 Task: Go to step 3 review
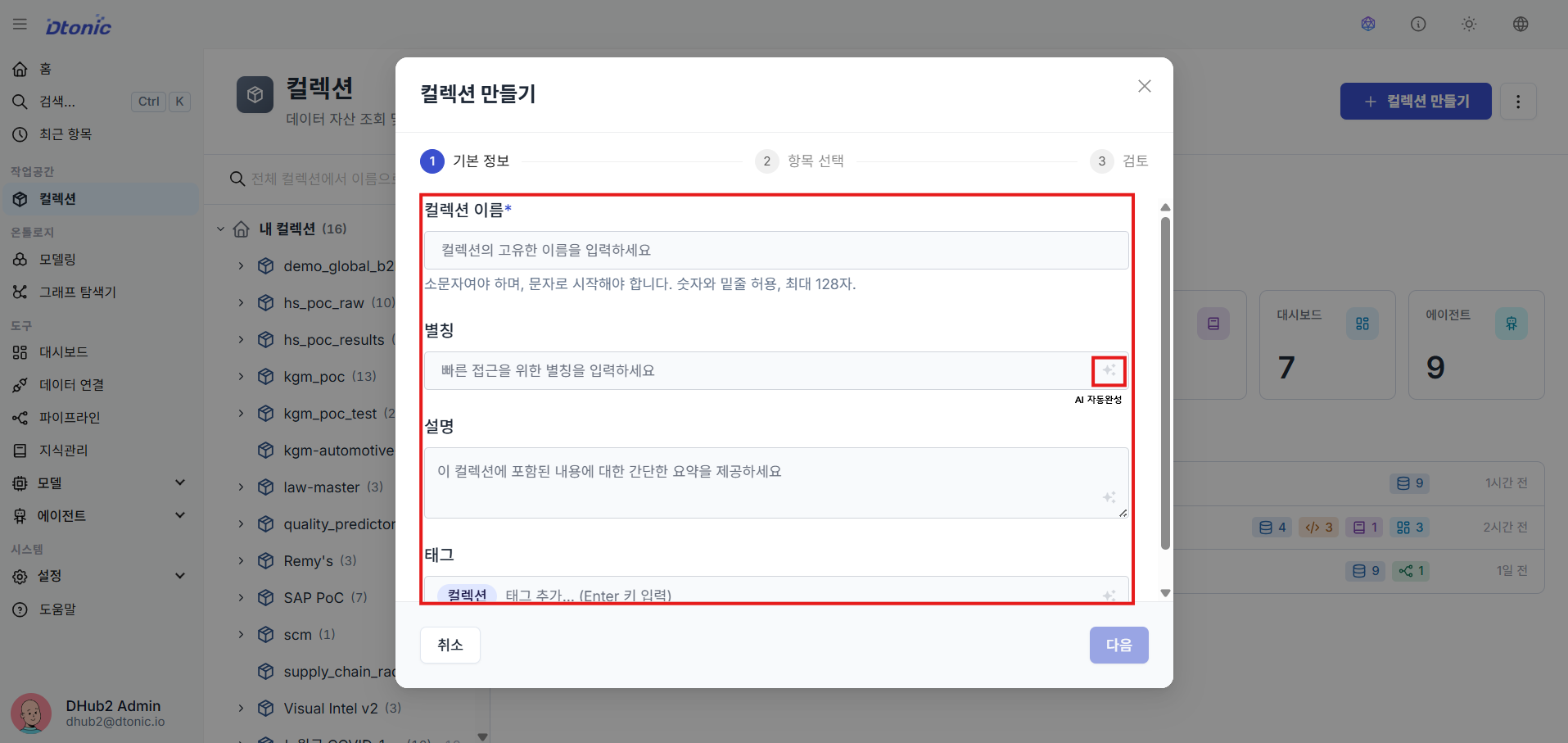pyautogui.click(x=1119, y=161)
